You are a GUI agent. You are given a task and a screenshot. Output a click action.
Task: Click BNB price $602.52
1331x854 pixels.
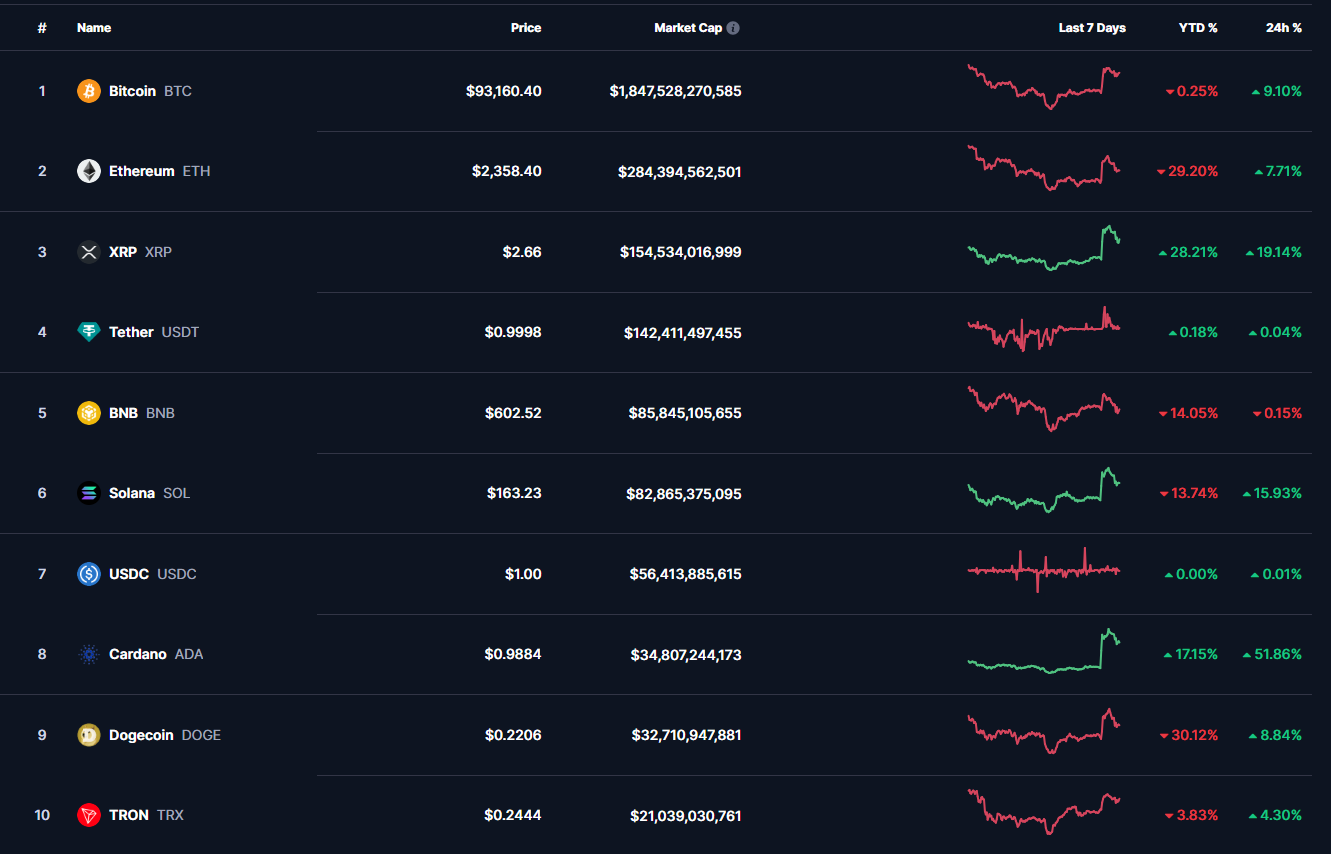click(x=514, y=413)
